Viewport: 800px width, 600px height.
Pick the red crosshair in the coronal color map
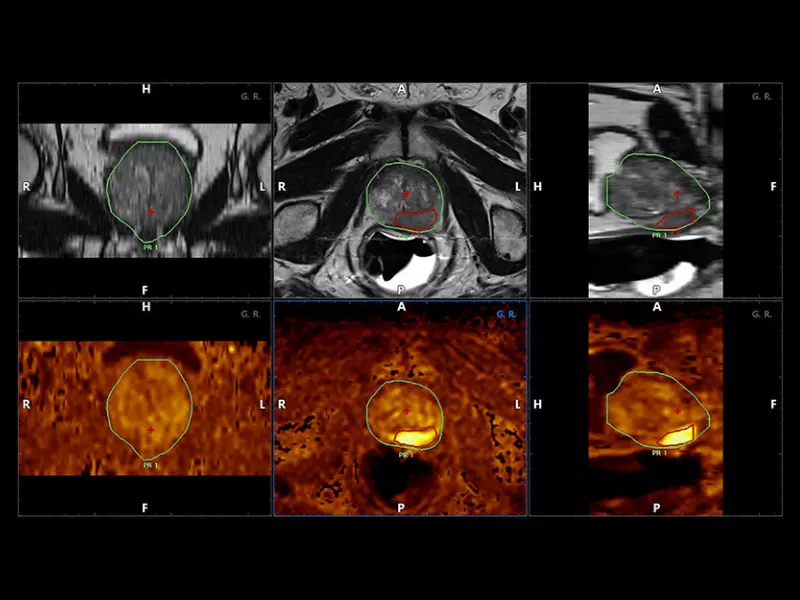(151, 429)
